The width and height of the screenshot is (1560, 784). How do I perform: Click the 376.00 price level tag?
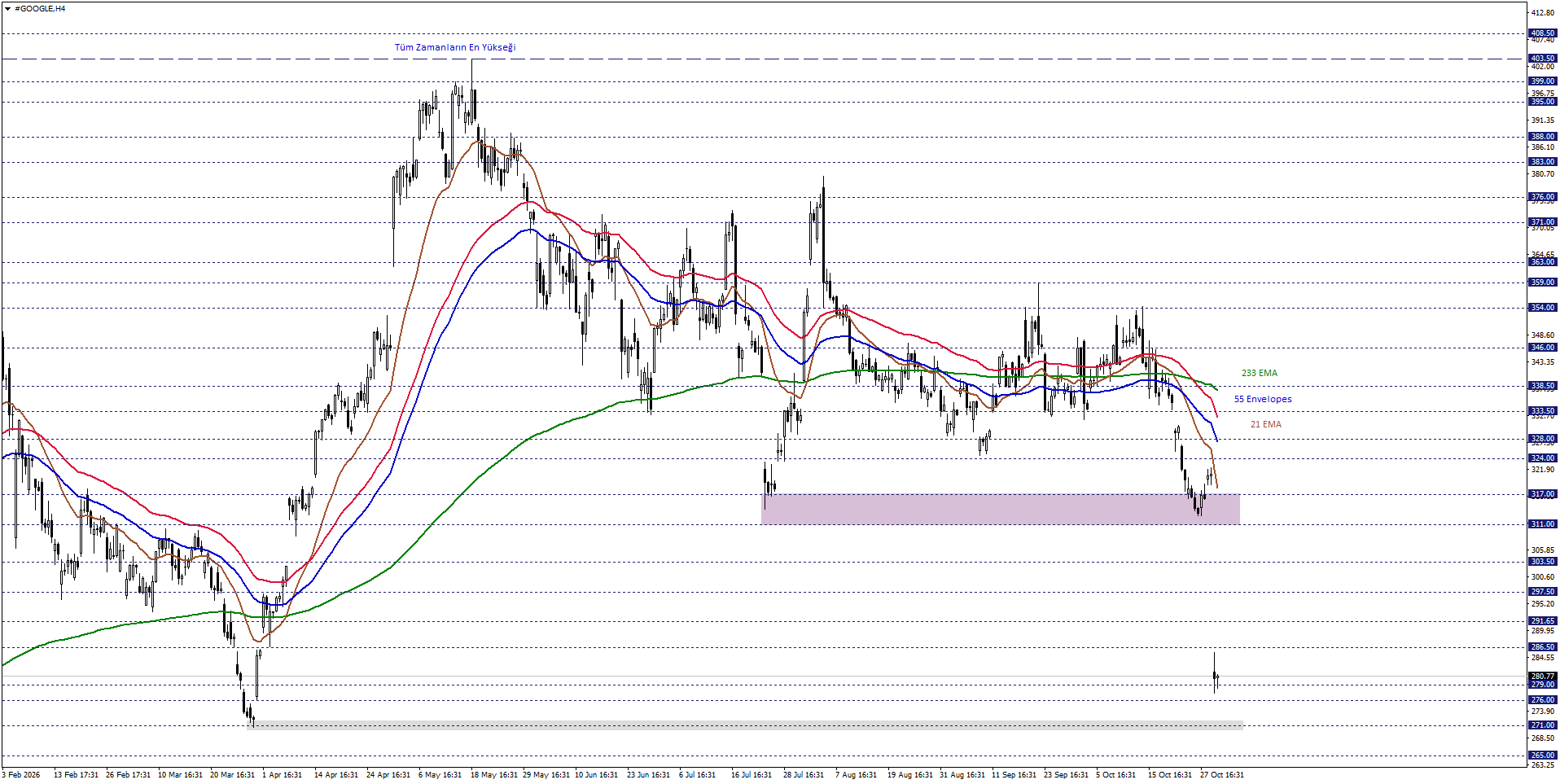[x=1542, y=197]
